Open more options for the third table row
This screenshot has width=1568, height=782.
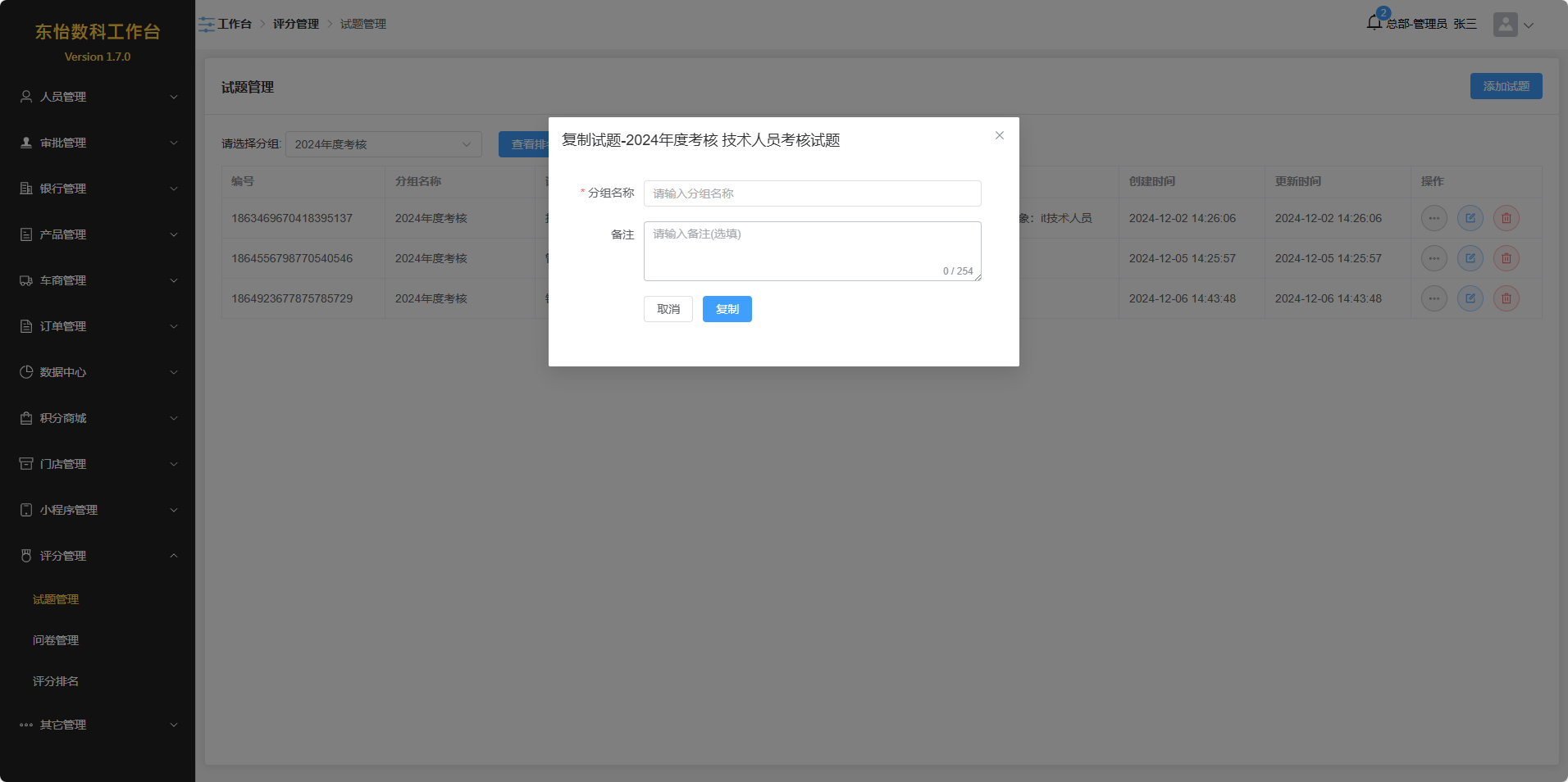tap(1434, 298)
